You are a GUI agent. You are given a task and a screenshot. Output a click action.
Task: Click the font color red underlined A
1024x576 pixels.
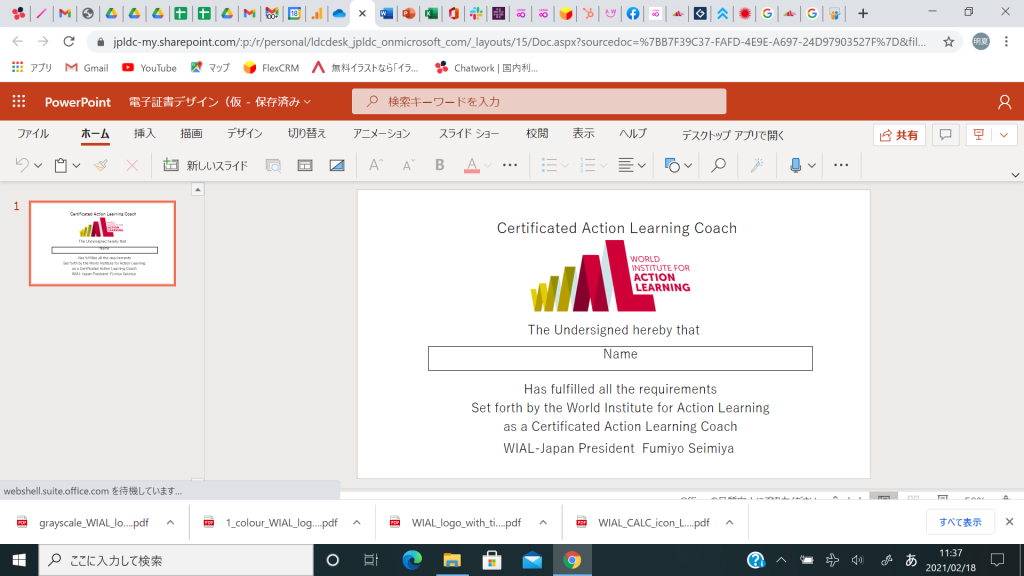click(472, 165)
